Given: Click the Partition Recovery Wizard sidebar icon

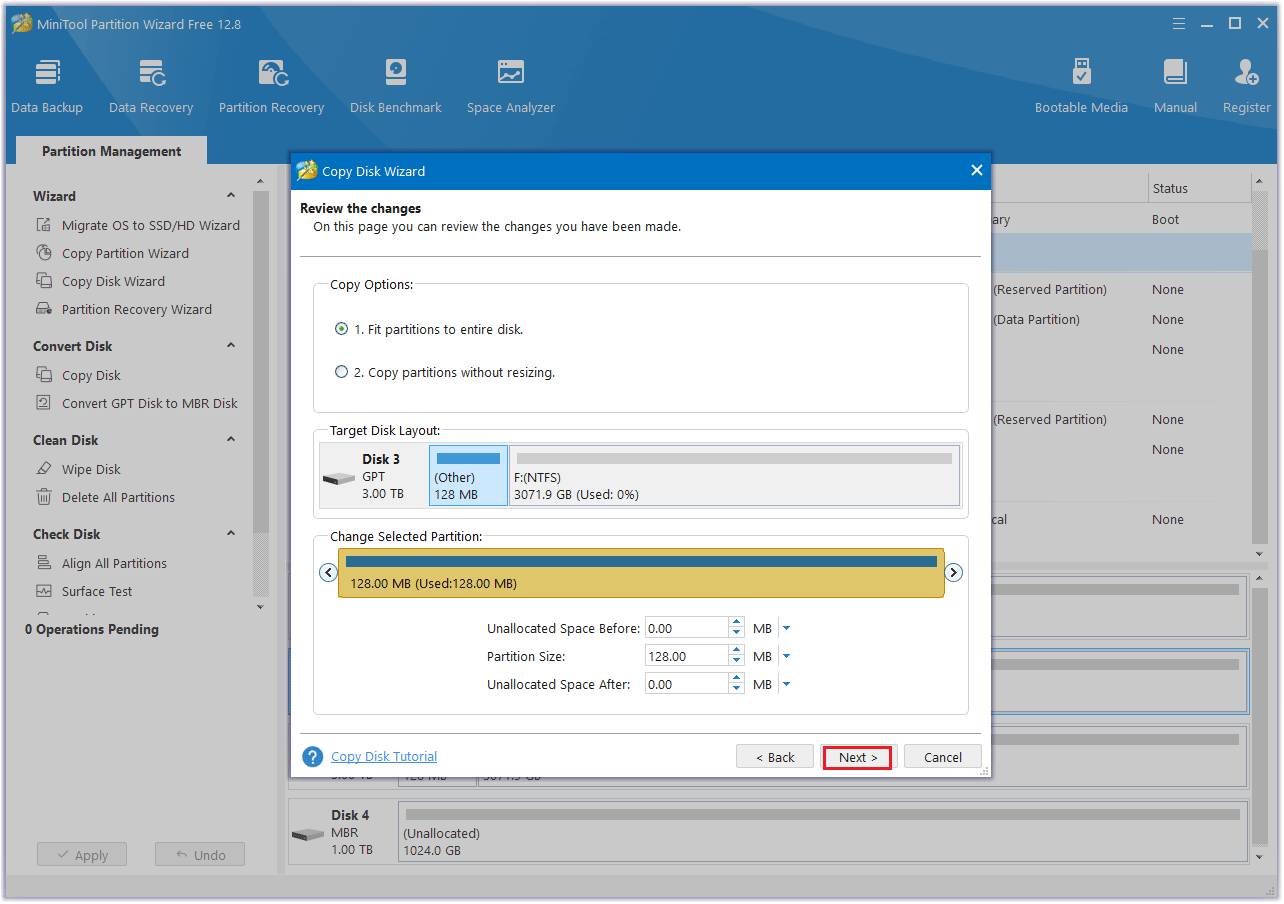Looking at the screenshot, I should pyautogui.click(x=44, y=309).
